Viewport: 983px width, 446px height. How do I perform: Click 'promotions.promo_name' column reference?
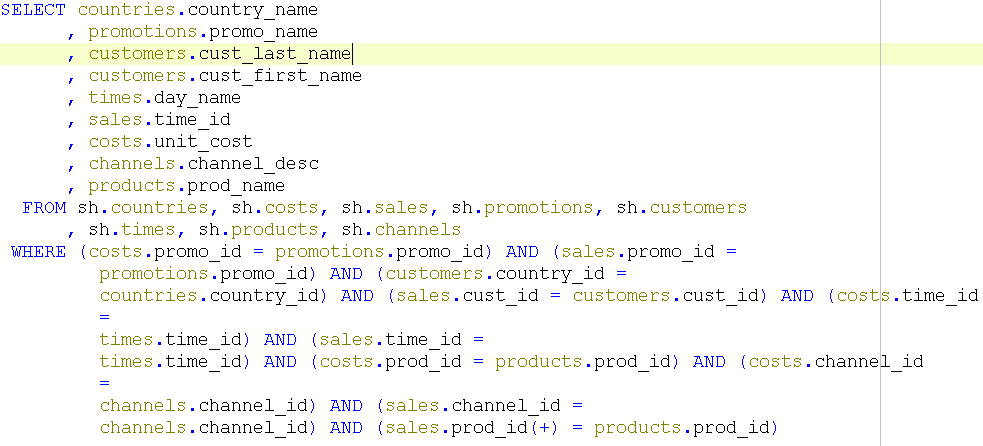(203, 32)
